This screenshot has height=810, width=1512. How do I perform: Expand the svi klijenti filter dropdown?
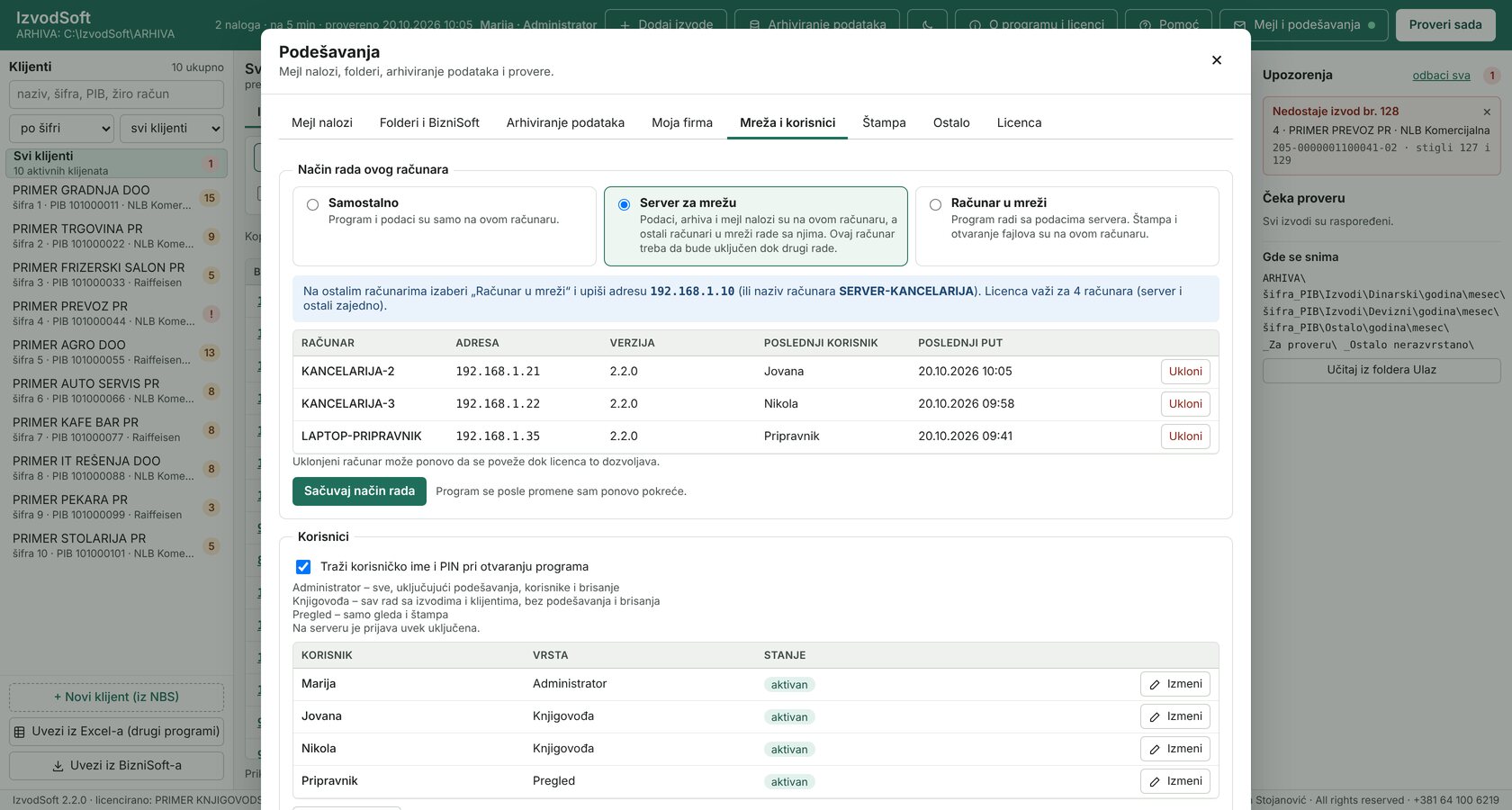(x=172, y=128)
